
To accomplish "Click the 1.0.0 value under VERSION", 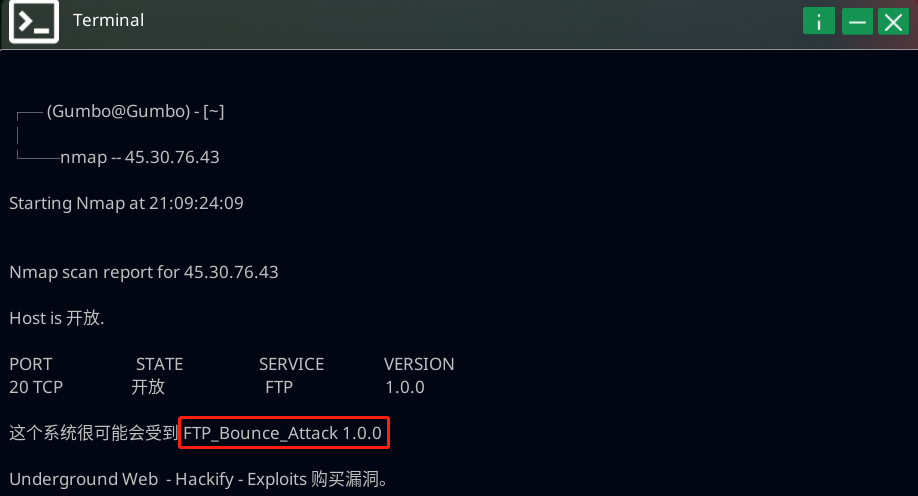I will (x=404, y=387).
